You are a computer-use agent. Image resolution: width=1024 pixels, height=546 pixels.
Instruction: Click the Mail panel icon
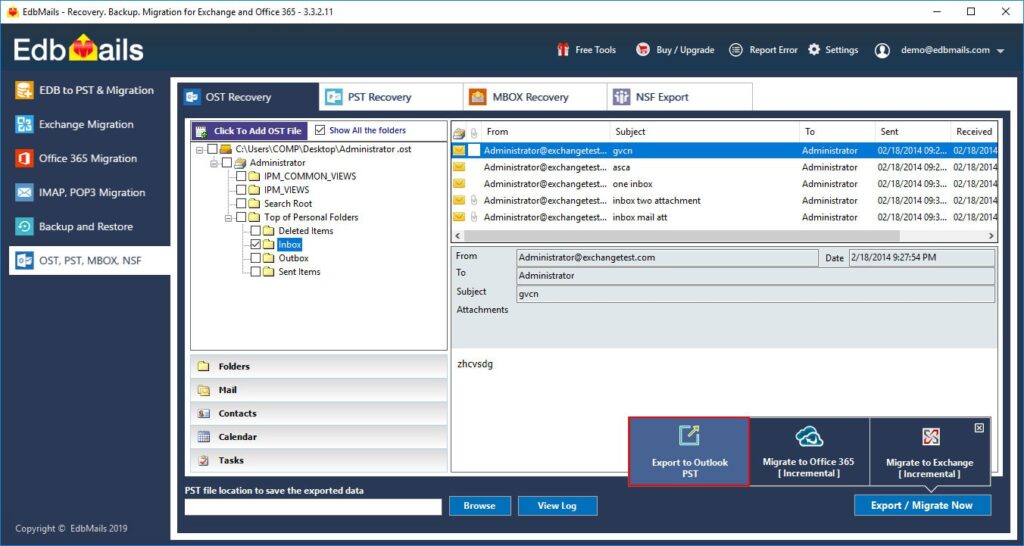pyautogui.click(x=204, y=390)
